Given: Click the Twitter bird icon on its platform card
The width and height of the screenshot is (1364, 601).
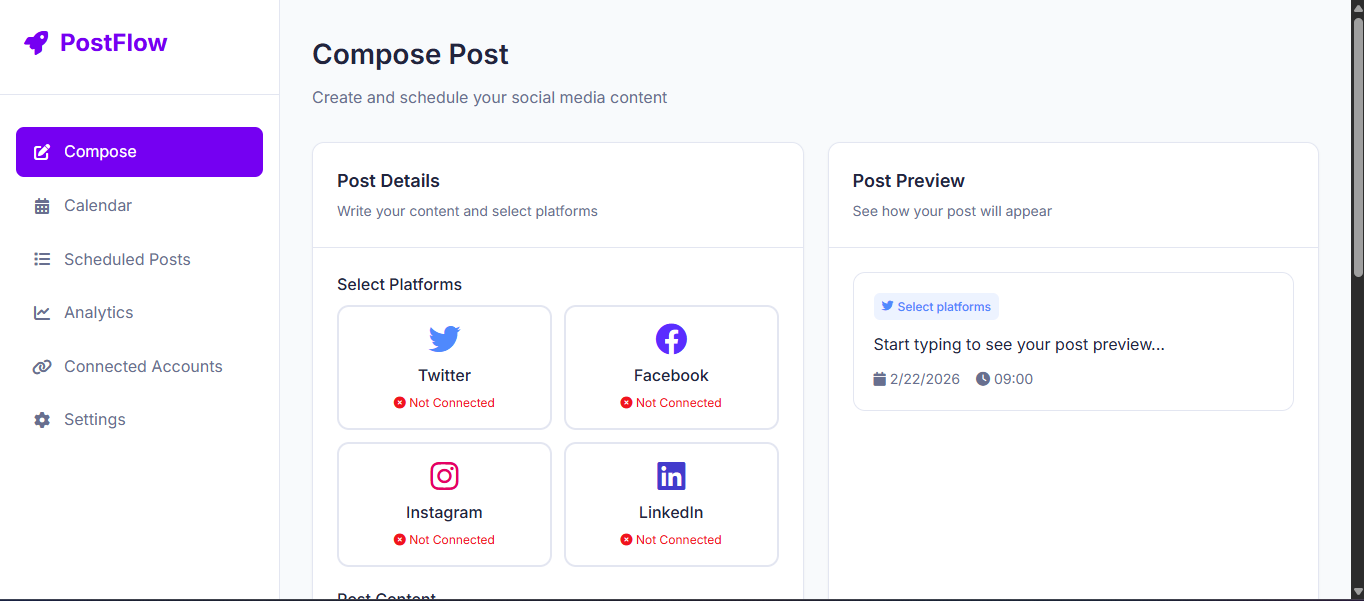Looking at the screenshot, I should [x=444, y=339].
